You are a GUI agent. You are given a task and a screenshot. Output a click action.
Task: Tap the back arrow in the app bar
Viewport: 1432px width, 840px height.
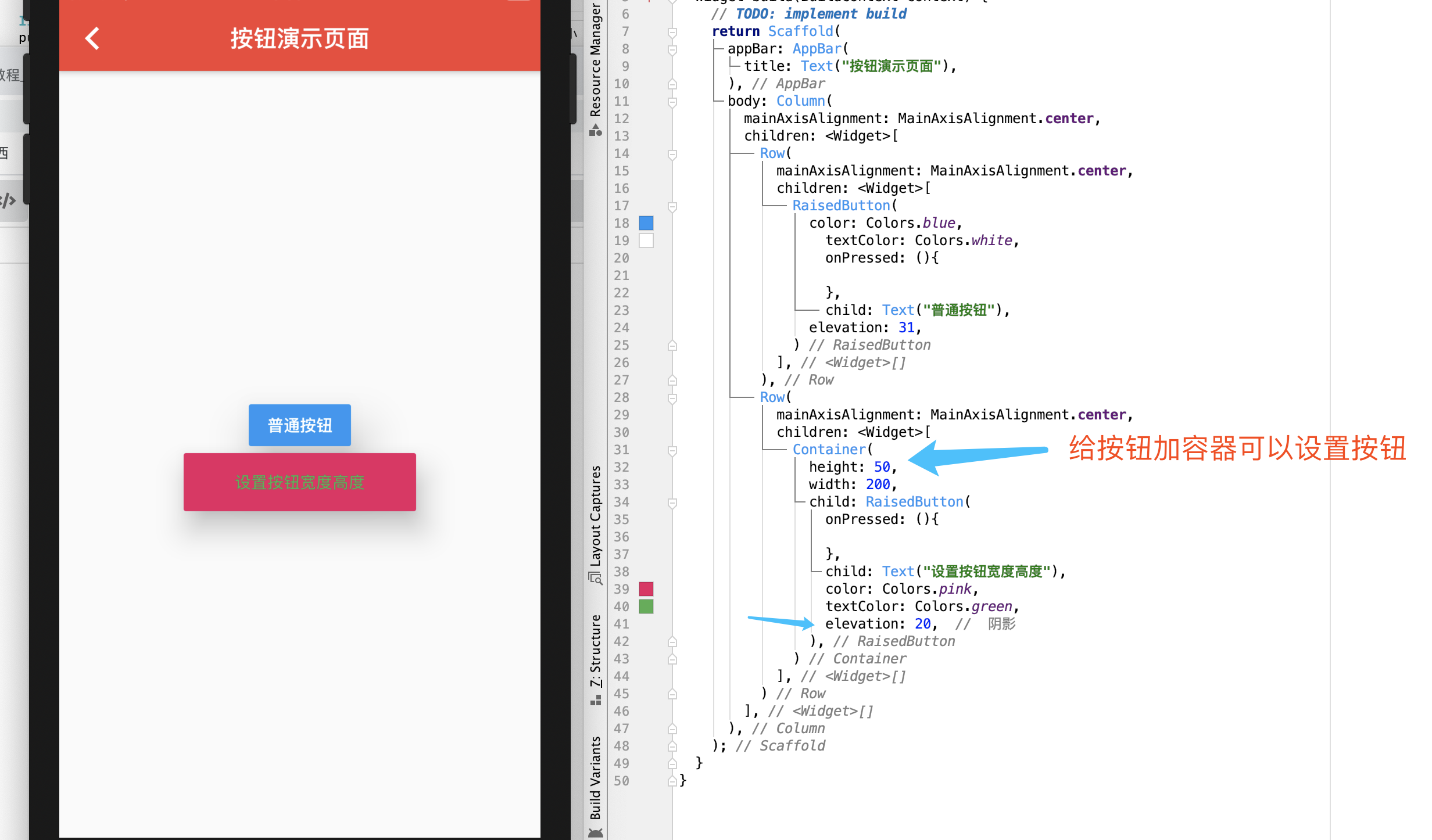pyautogui.click(x=92, y=39)
